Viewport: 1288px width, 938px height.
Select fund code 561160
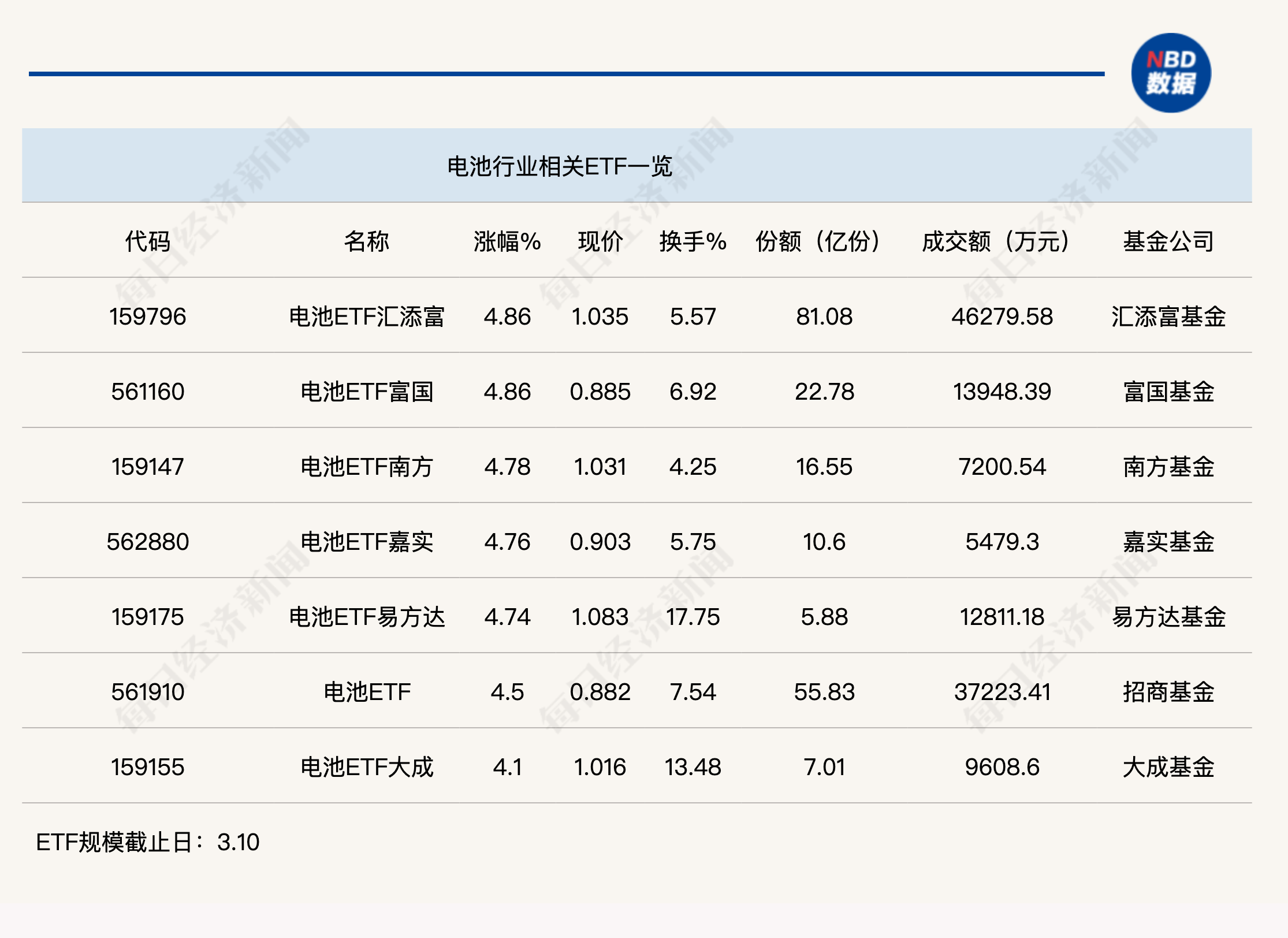[x=148, y=392]
